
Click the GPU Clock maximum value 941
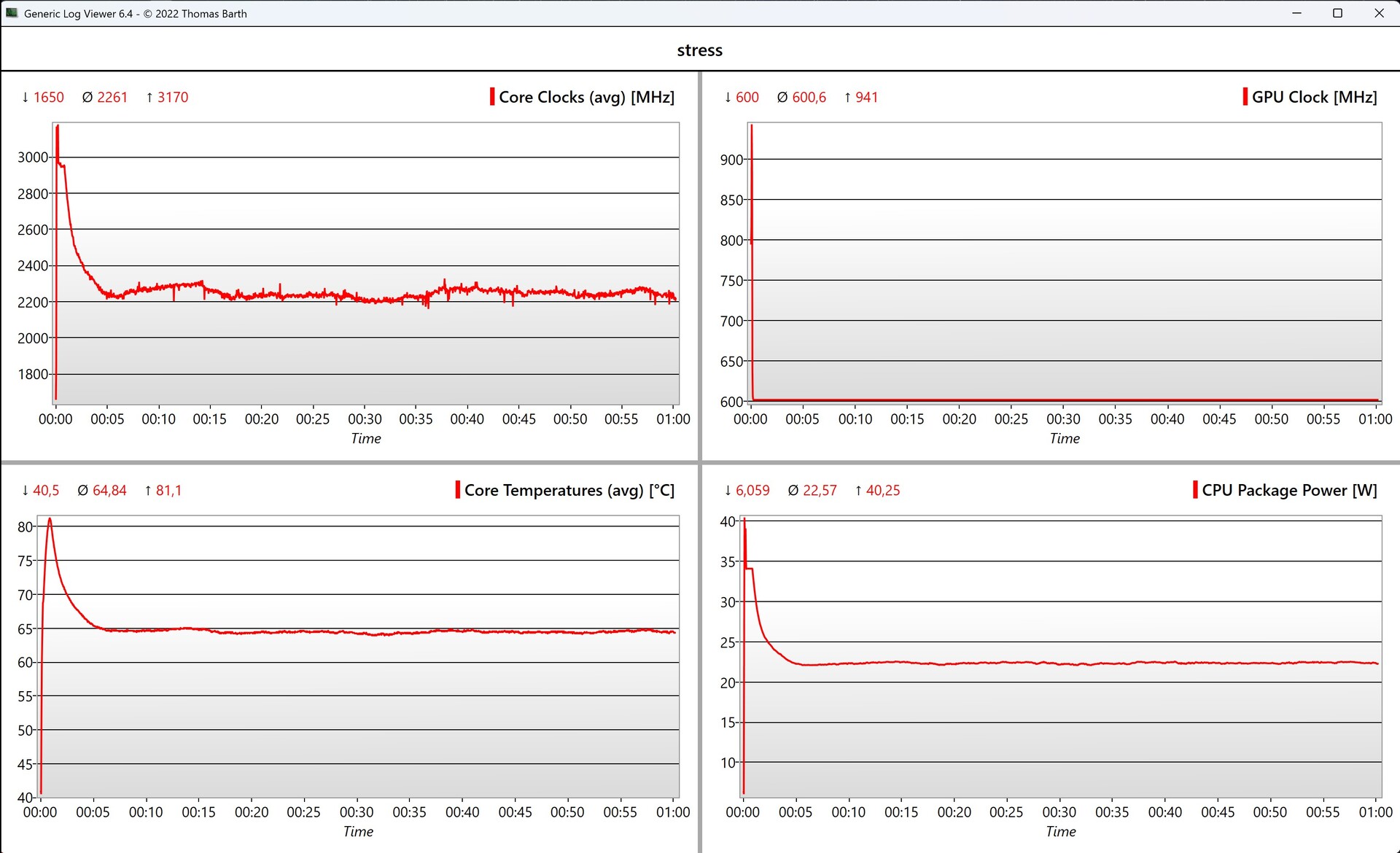click(x=866, y=97)
